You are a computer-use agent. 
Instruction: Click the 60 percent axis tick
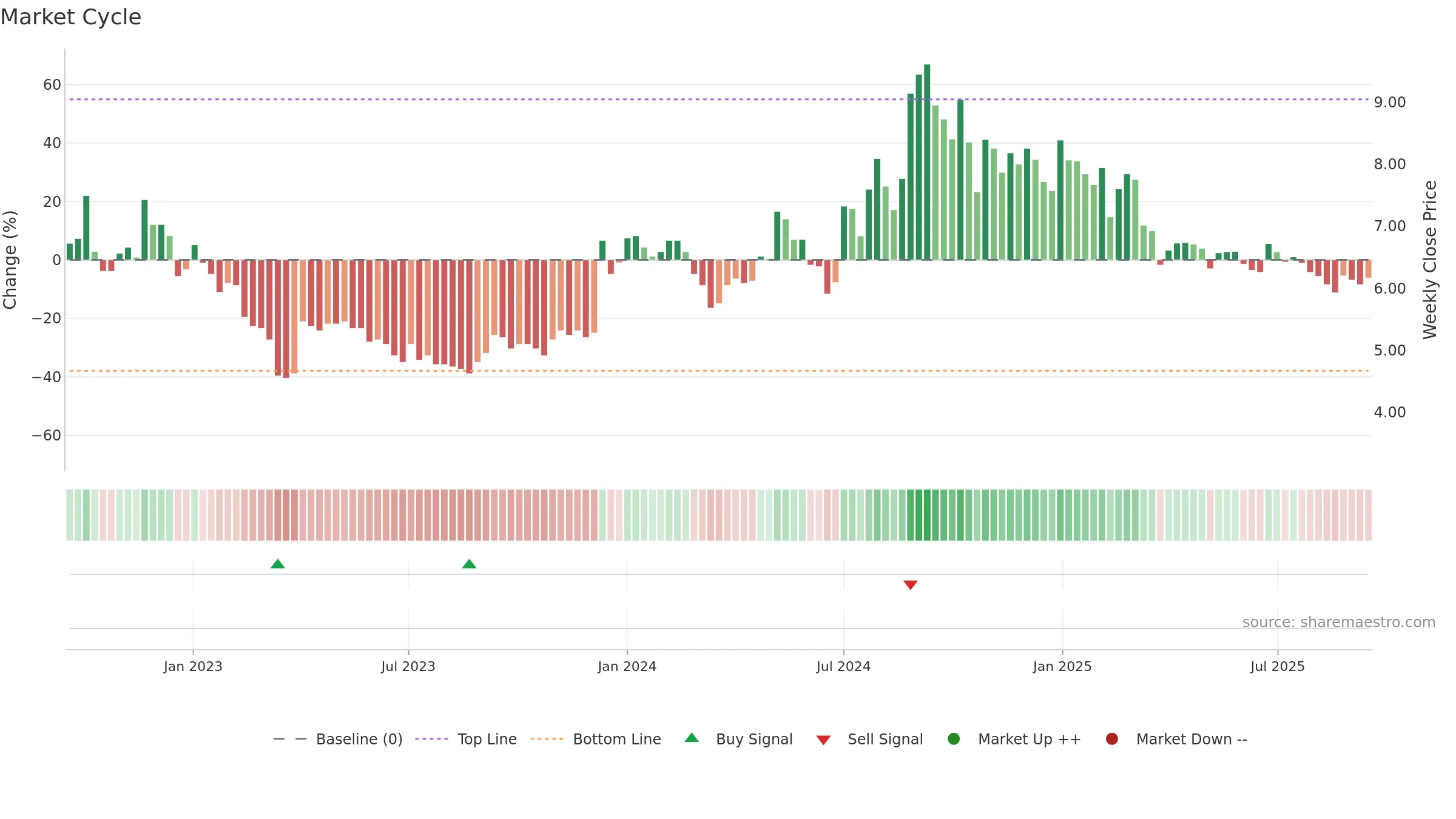pos(52,85)
